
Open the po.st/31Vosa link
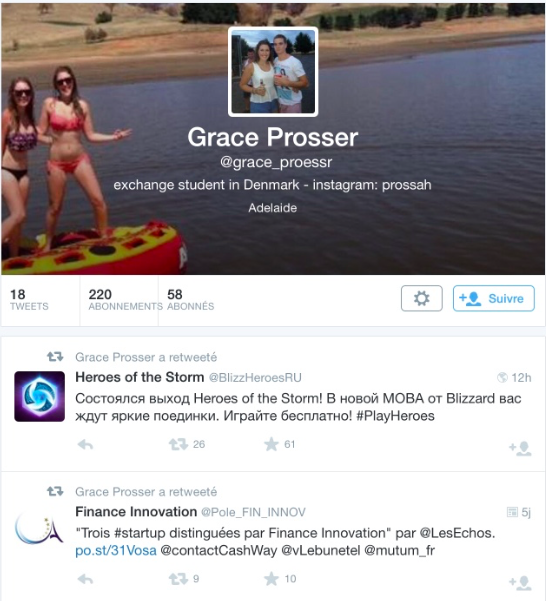pos(116,550)
